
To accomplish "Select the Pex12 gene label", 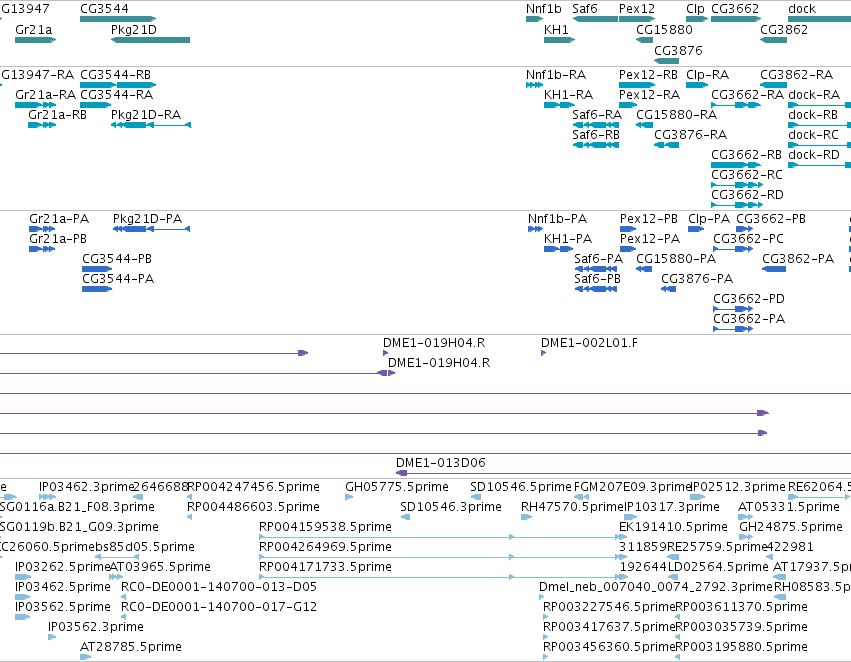I will pos(637,9).
